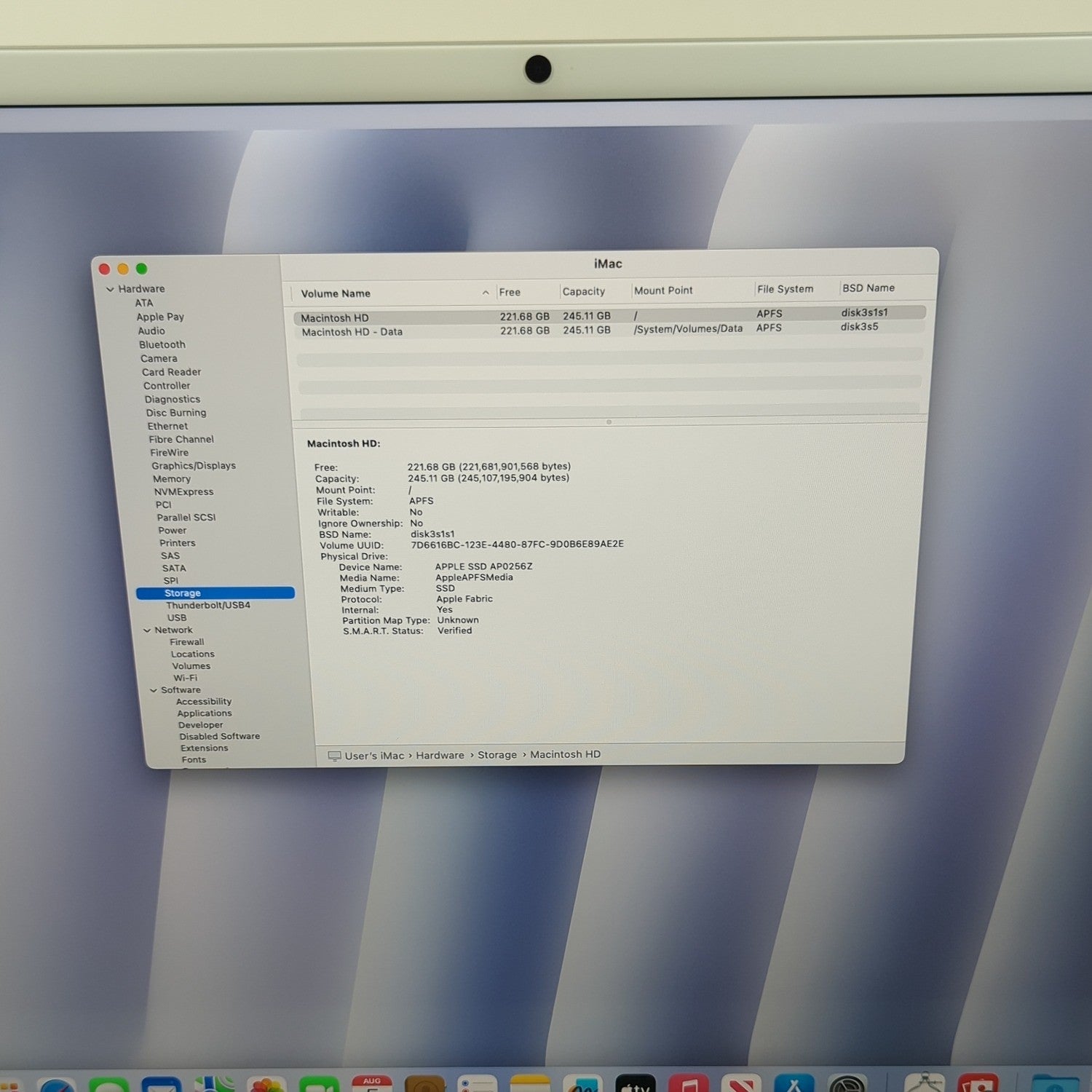Open the red Music app in the Dock

(x=689, y=1083)
